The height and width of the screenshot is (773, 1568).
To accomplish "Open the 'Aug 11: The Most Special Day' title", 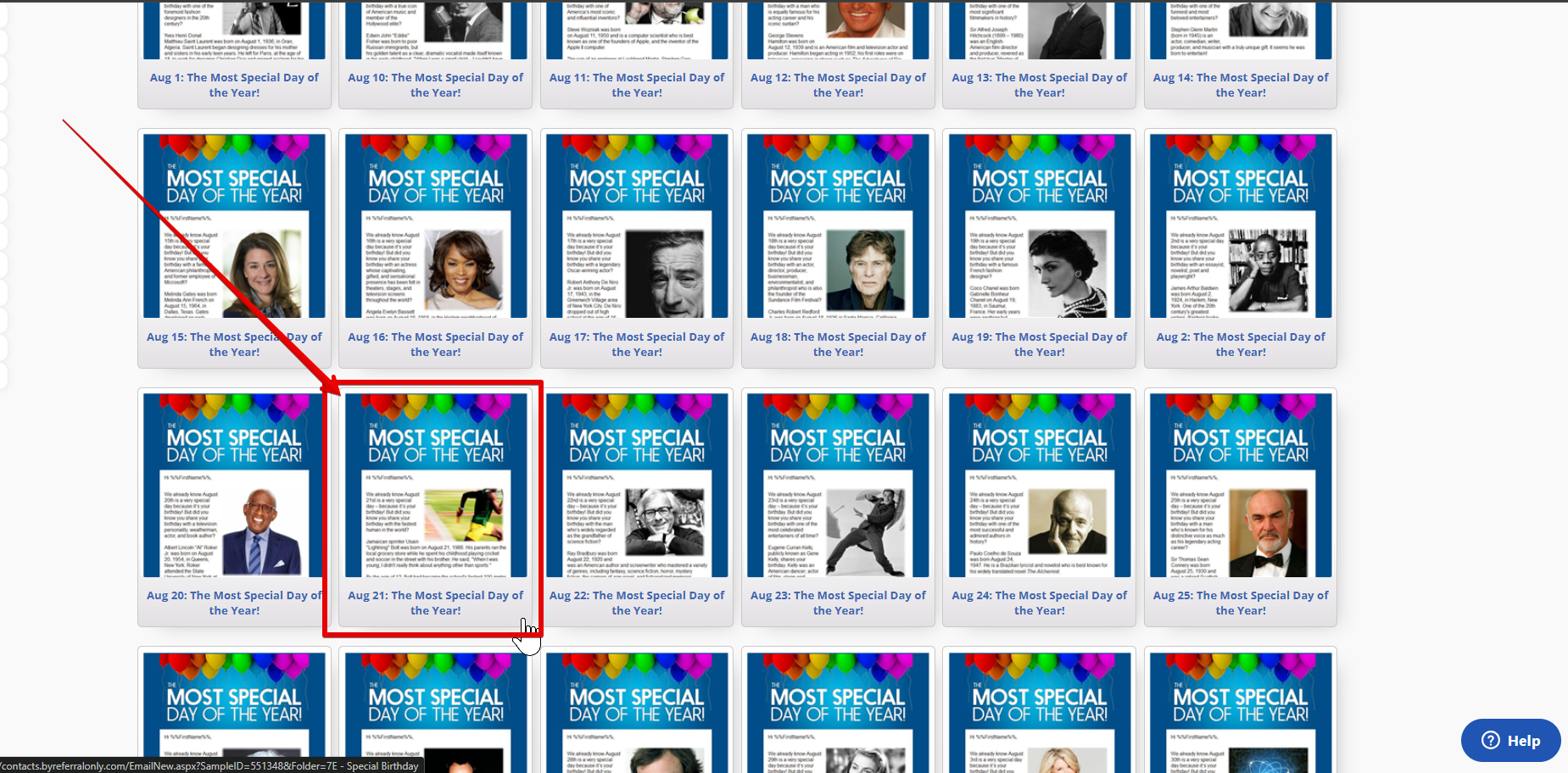I will (637, 85).
